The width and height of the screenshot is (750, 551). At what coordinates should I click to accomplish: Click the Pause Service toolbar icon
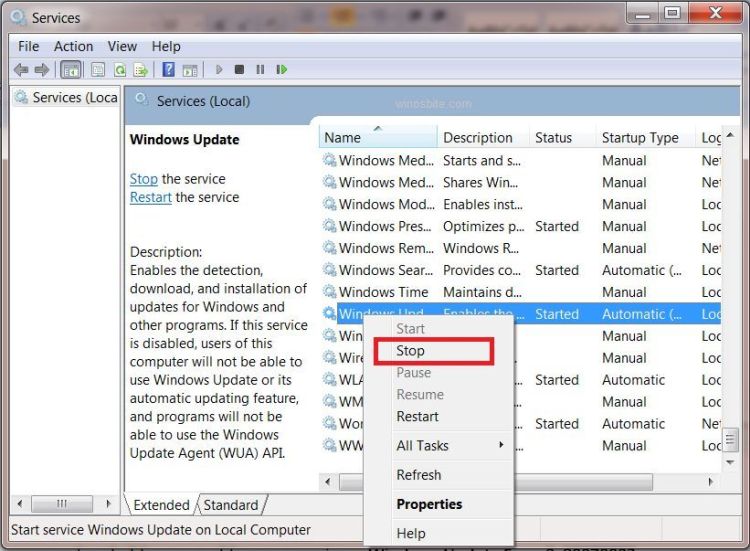[260, 70]
